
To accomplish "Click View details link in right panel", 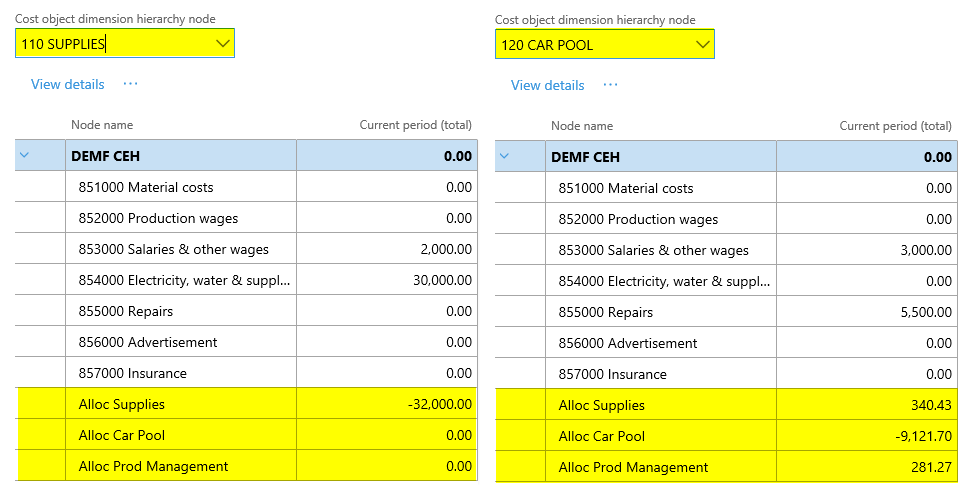I will click(x=547, y=85).
